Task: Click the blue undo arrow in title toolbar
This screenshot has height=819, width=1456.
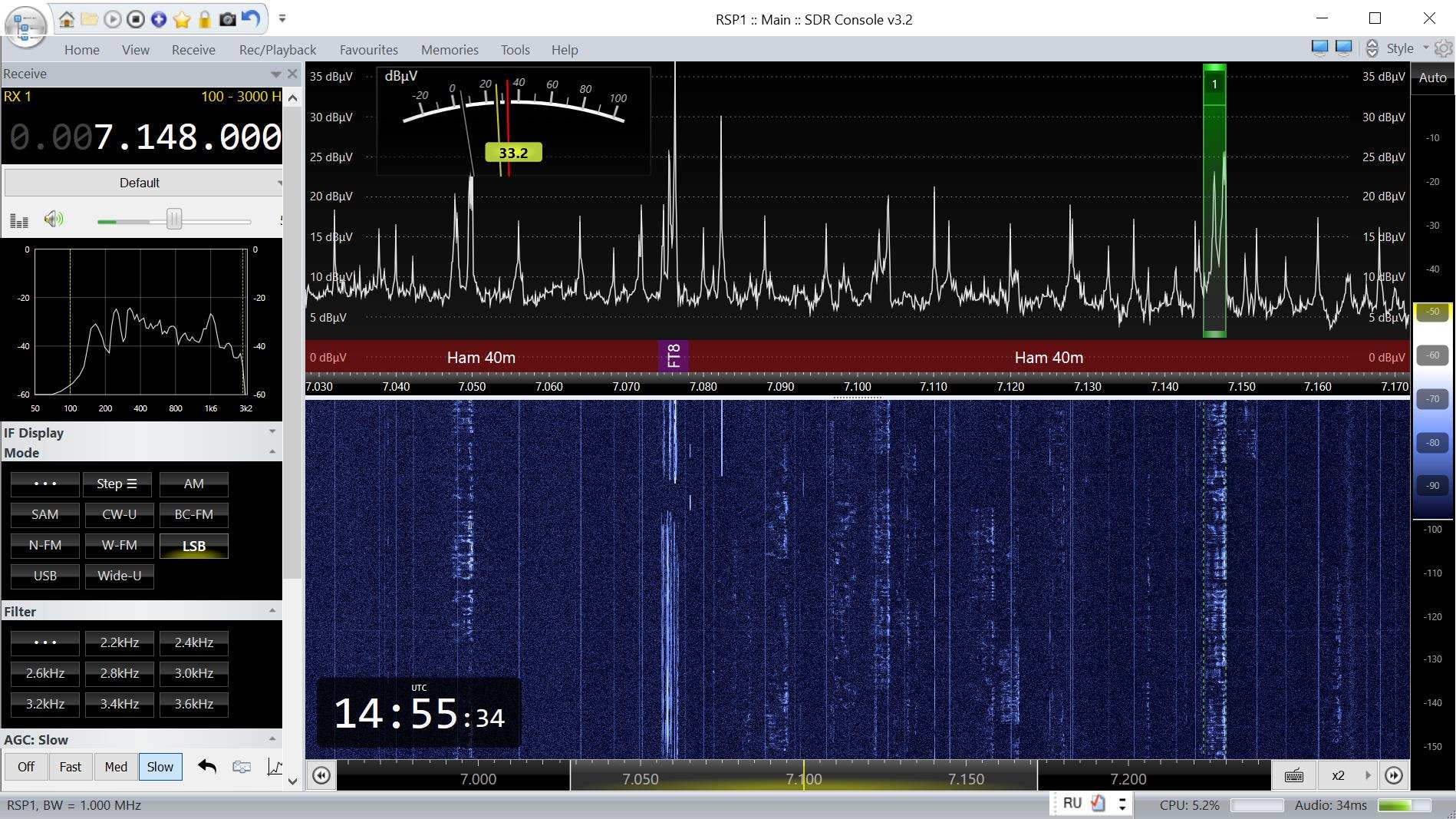Action: click(x=251, y=18)
